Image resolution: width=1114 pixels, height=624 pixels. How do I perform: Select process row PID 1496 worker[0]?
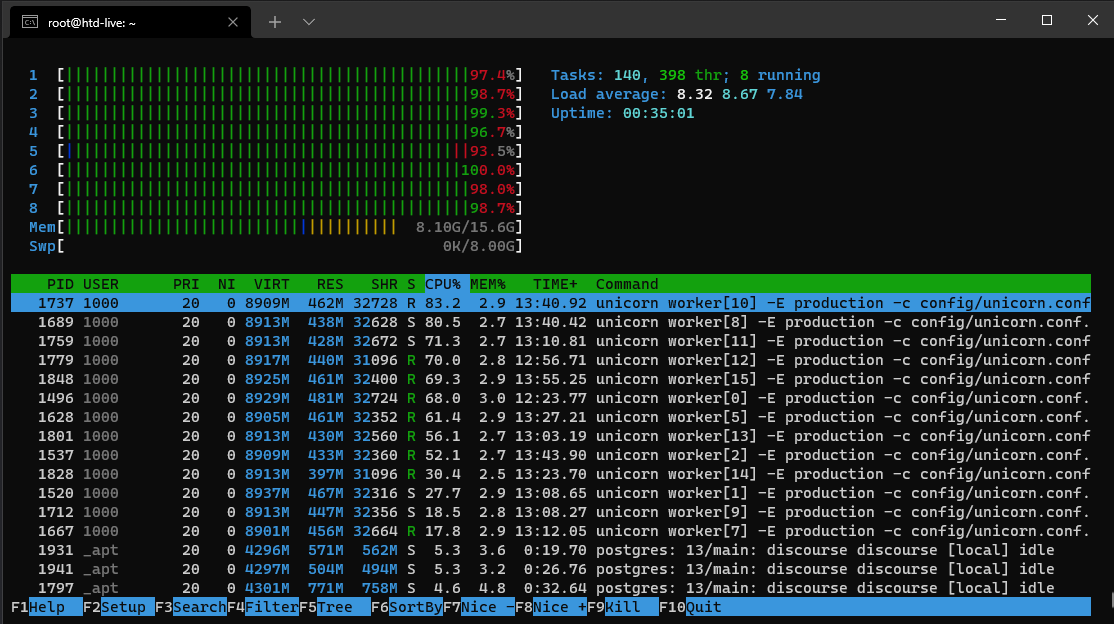[551, 399]
